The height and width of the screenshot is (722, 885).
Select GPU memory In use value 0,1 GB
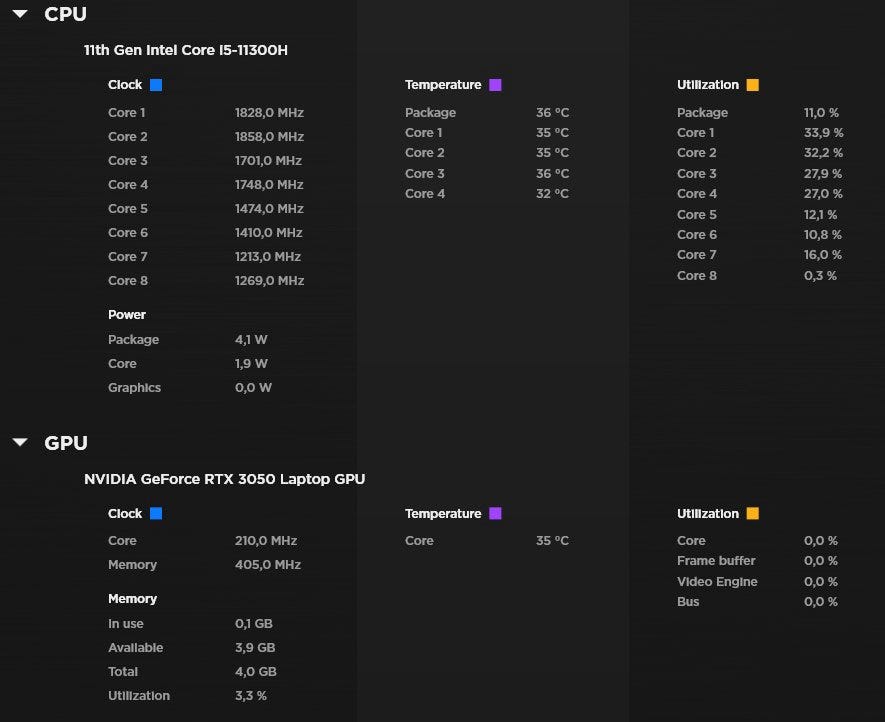(x=253, y=624)
